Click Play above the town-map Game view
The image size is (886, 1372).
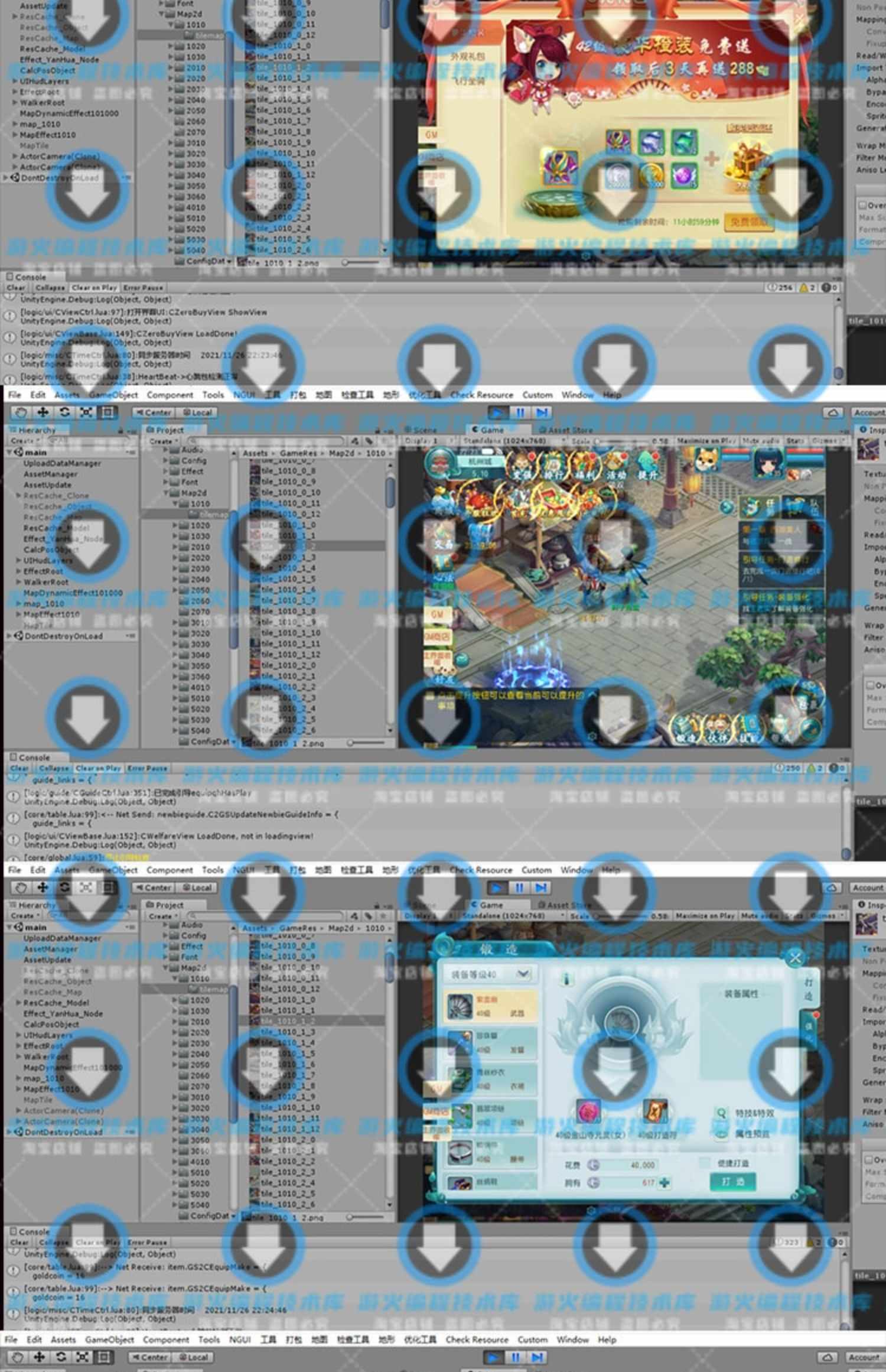(499, 412)
